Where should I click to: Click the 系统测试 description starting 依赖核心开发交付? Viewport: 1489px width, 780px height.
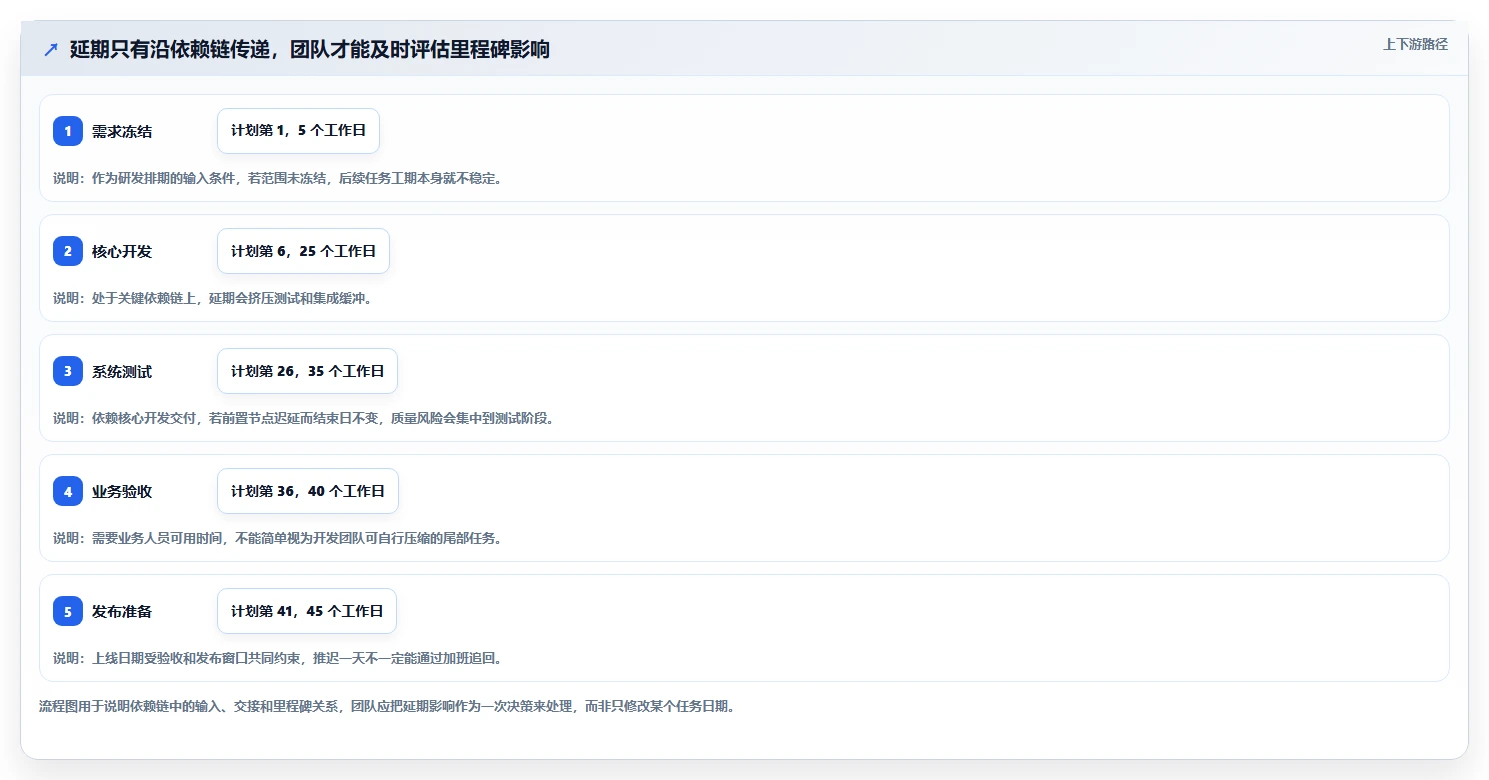[x=304, y=418]
